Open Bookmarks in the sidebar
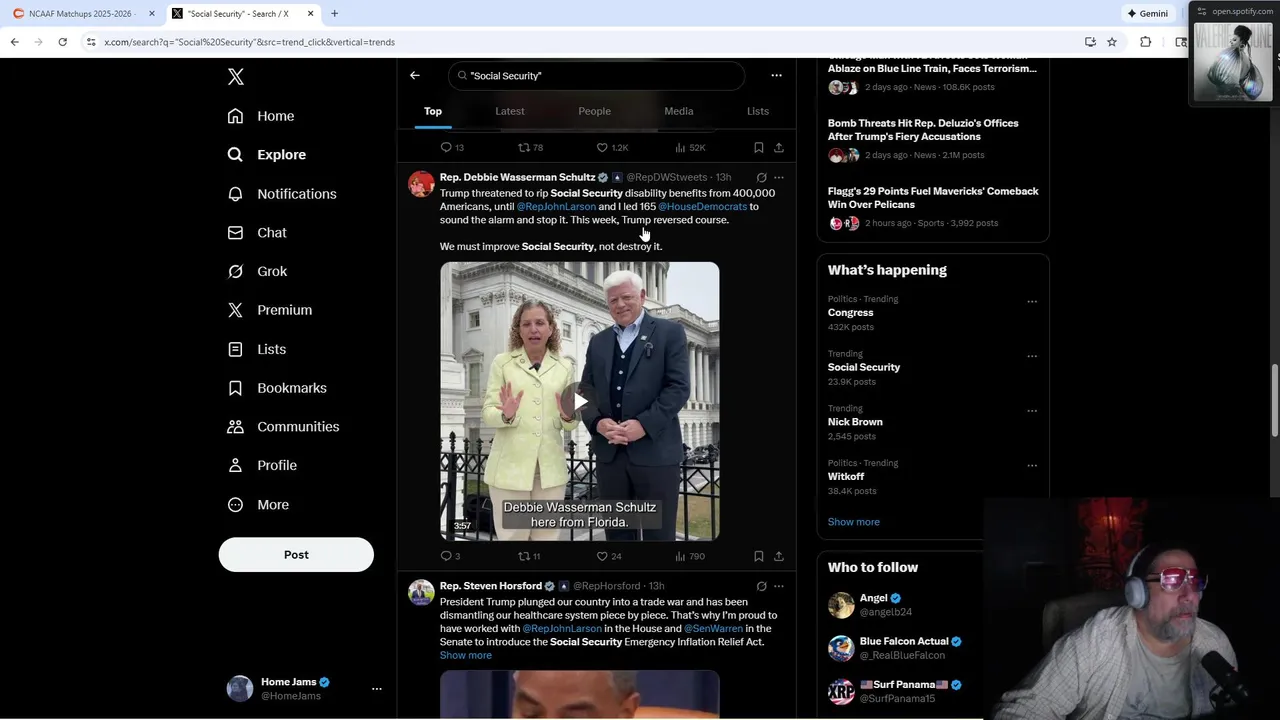Screen dimensions: 1280x720 tap(277, 388)
